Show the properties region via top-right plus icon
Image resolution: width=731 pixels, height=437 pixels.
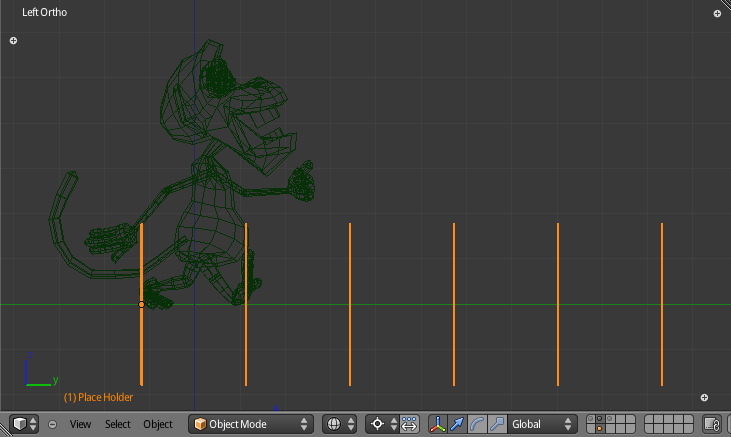pos(717,14)
